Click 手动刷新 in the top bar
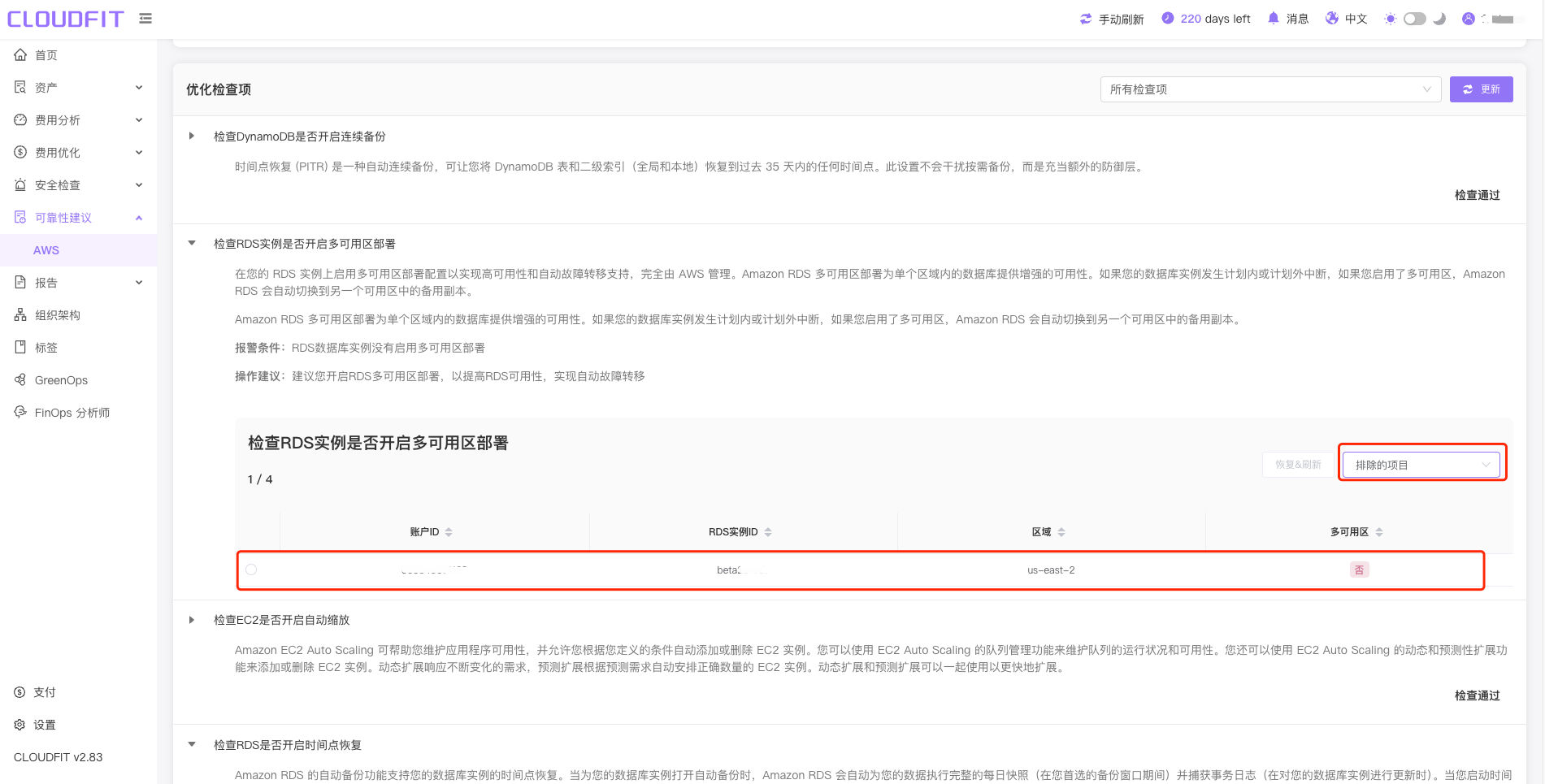 tap(1121, 19)
